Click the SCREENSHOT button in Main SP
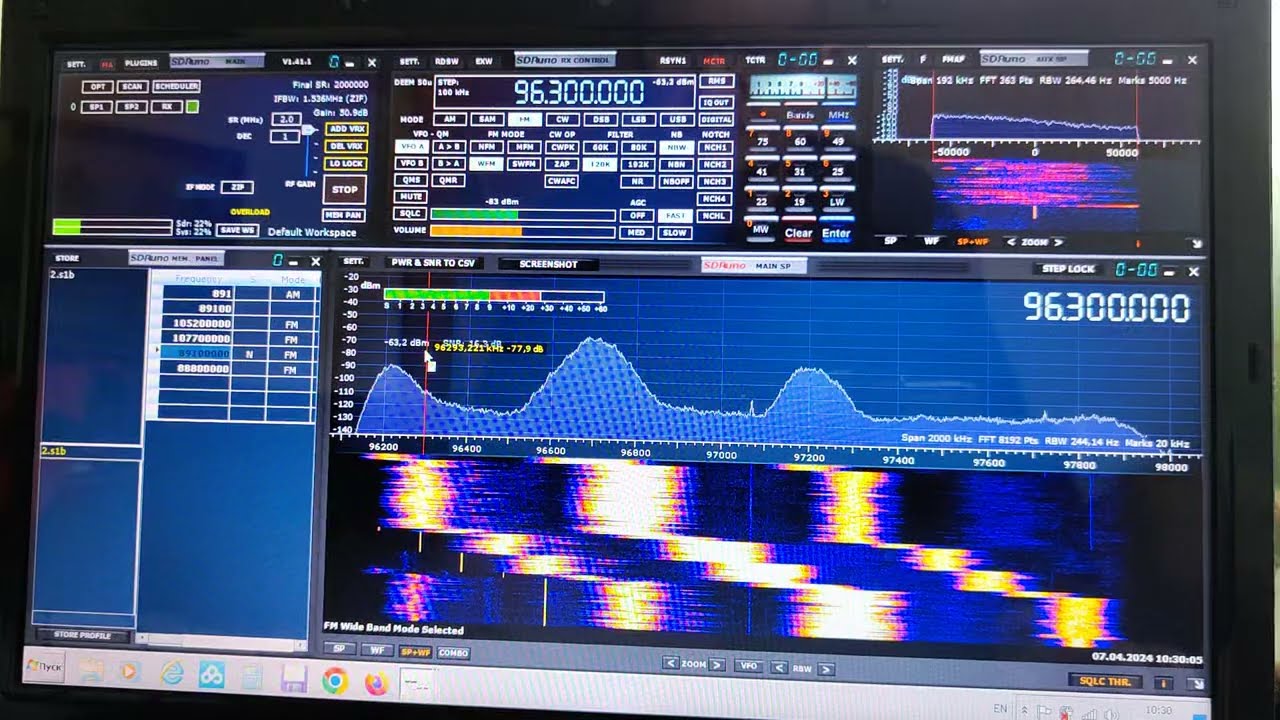This screenshot has height=720, width=1280. [548, 265]
